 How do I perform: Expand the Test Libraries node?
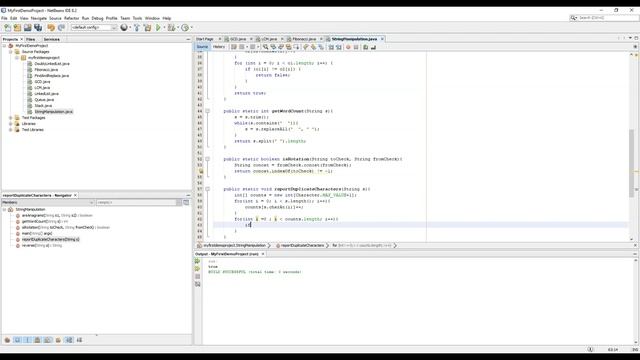tap(11, 130)
